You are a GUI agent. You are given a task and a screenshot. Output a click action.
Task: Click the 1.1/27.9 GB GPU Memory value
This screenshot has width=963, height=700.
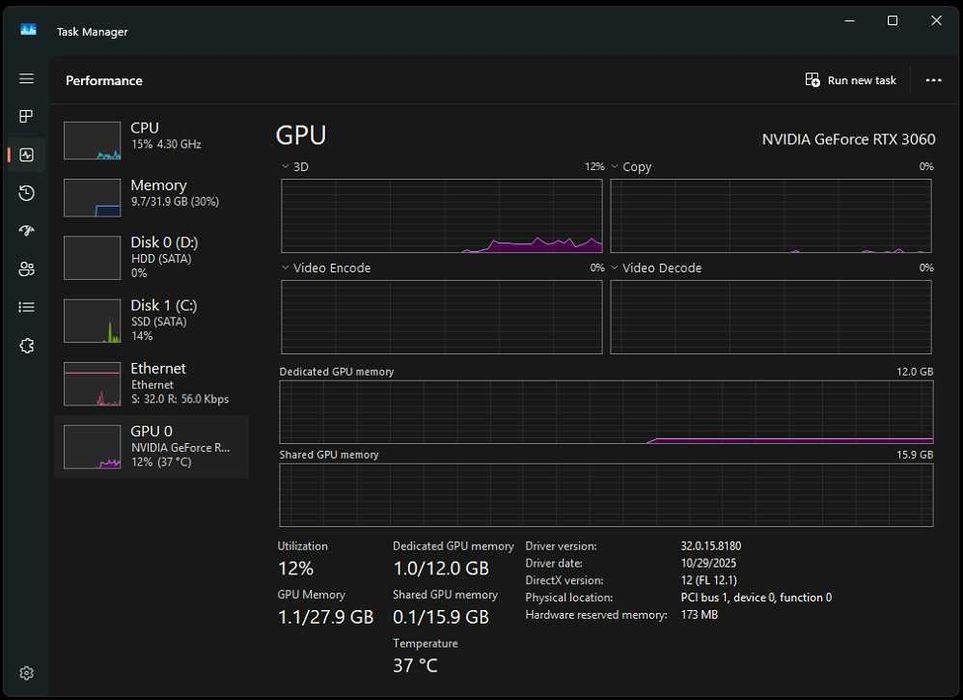click(x=326, y=617)
